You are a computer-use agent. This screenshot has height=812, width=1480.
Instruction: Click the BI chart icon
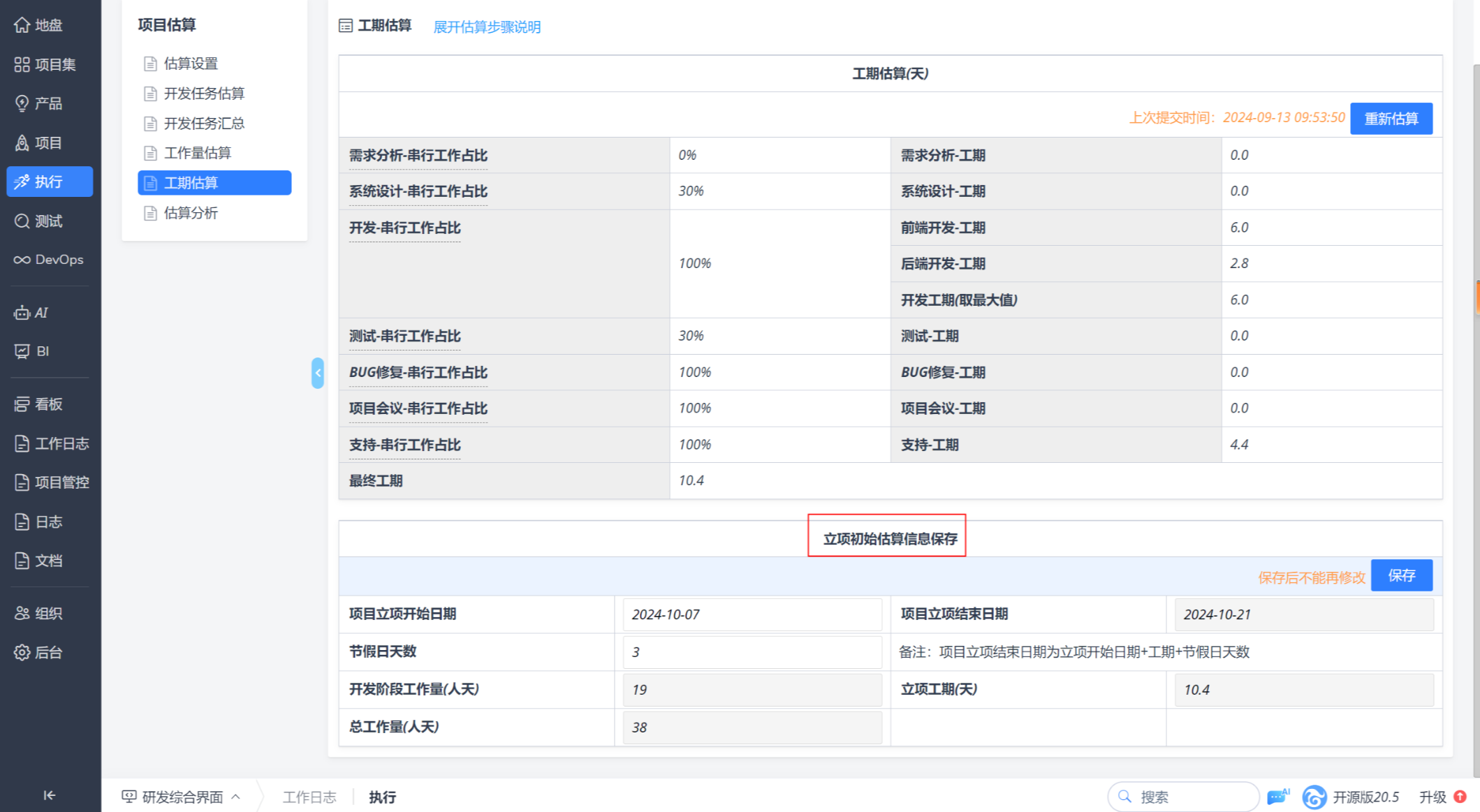(22, 351)
